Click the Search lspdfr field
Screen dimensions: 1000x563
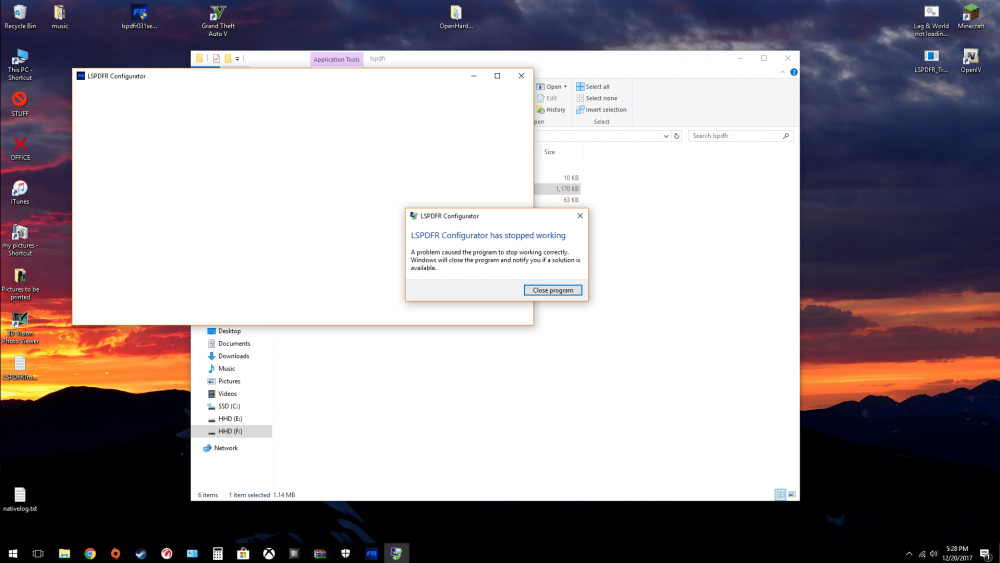[x=740, y=136]
